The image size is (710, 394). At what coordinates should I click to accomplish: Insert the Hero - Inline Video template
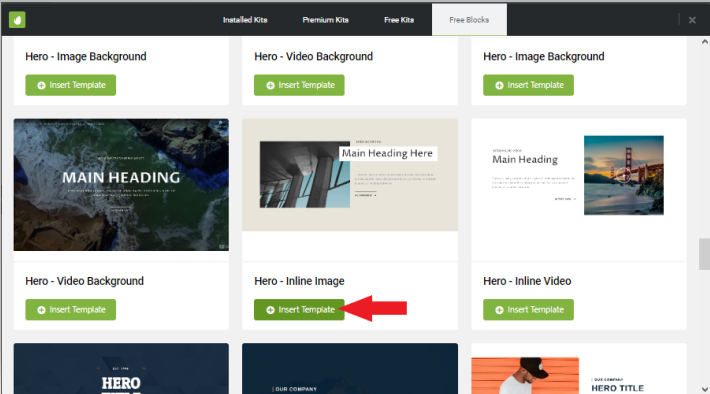click(528, 310)
